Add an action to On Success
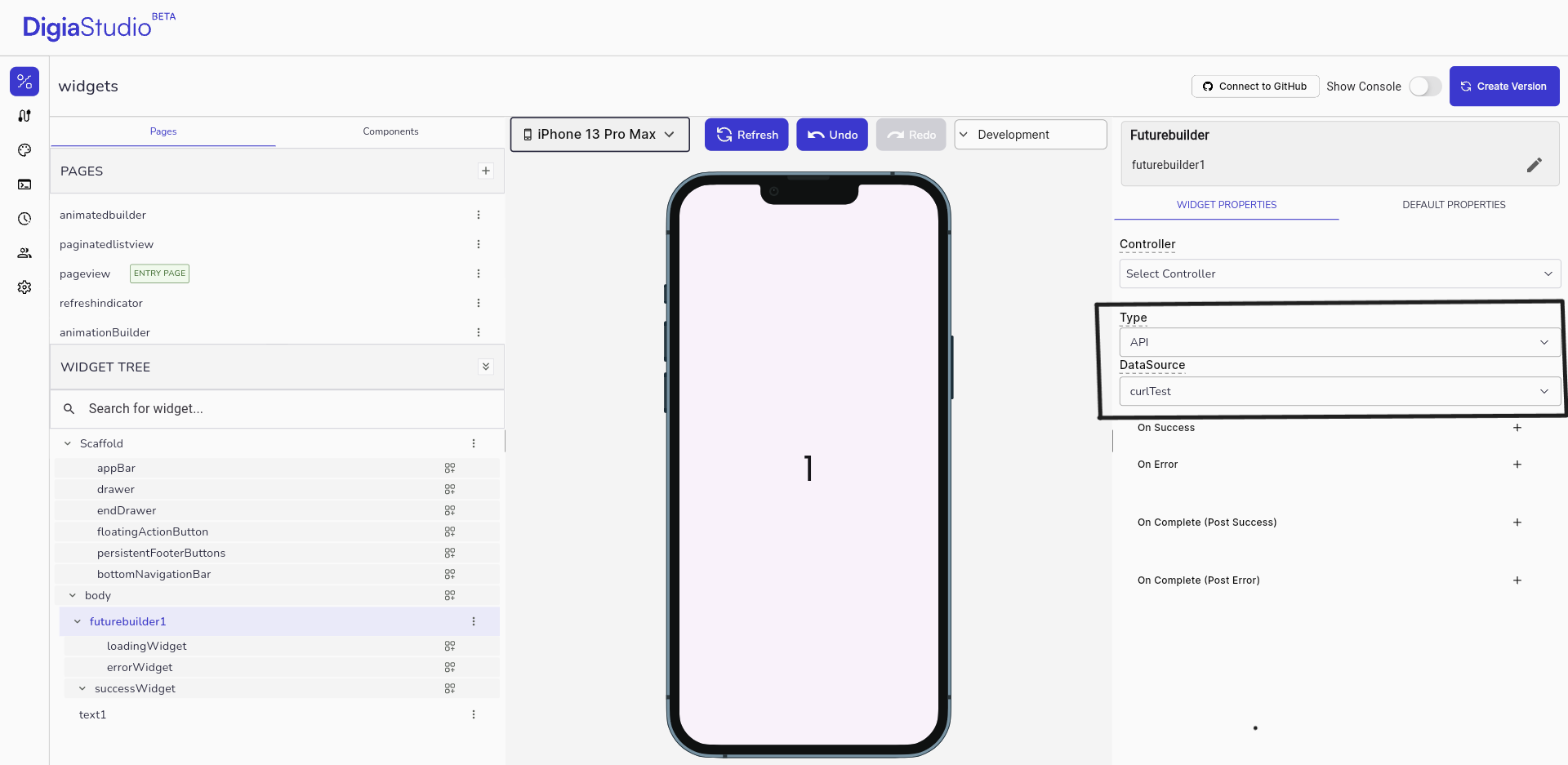This screenshot has width=1568, height=765. [x=1517, y=428]
